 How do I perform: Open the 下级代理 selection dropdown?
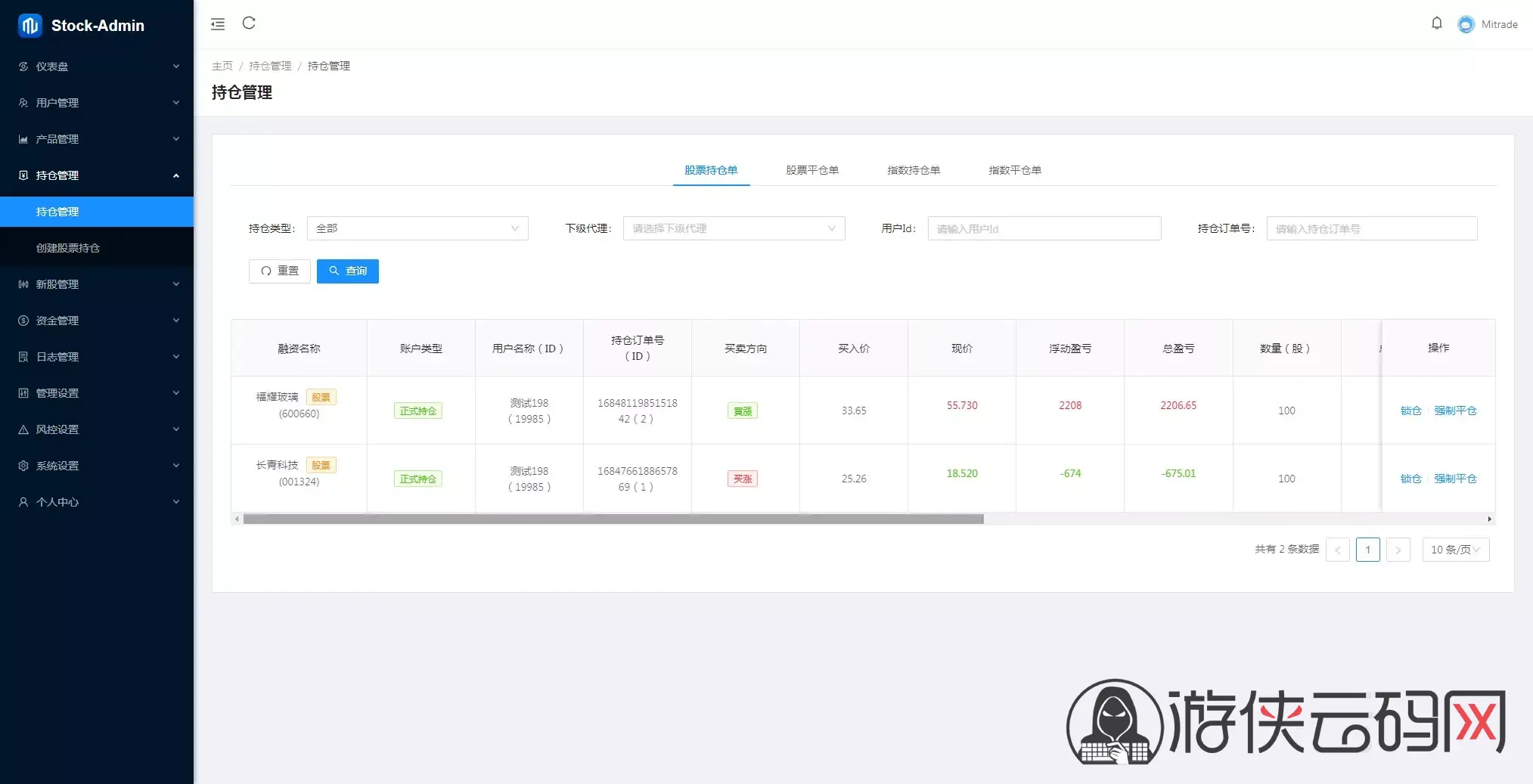click(734, 228)
